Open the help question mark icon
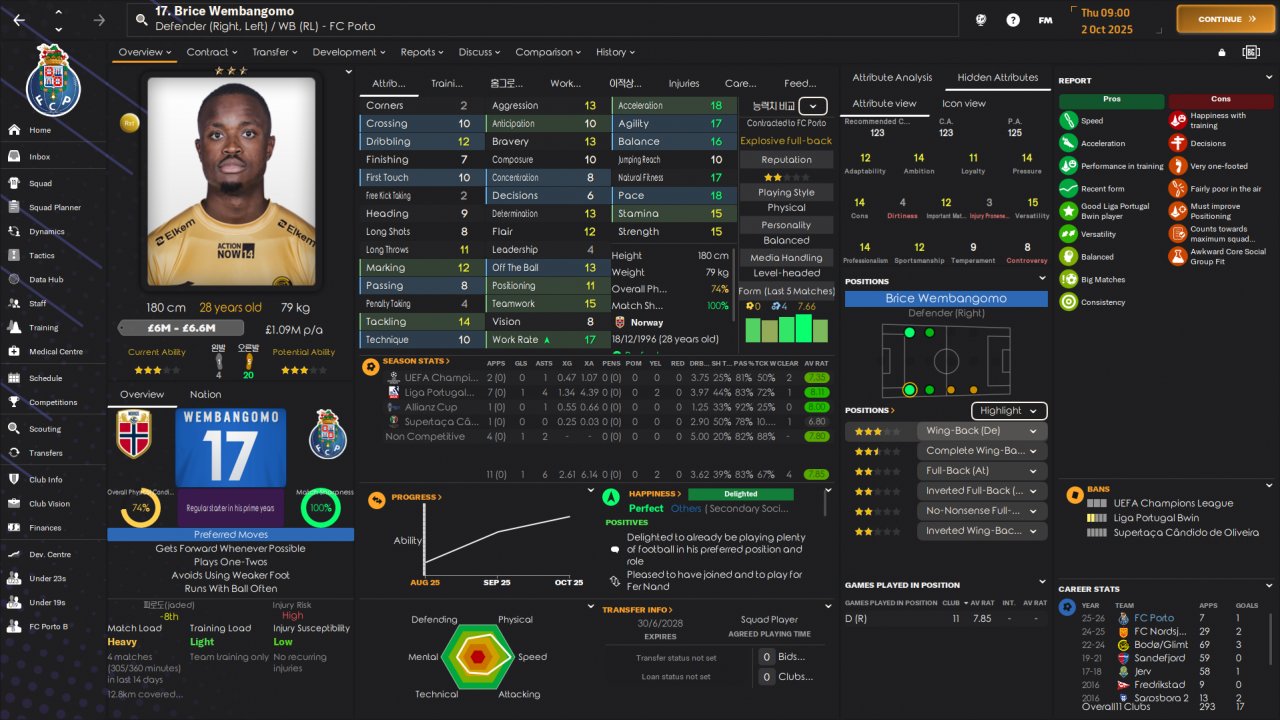The height and width of the screenshot is (720, 1280). tap(1013, 20)
